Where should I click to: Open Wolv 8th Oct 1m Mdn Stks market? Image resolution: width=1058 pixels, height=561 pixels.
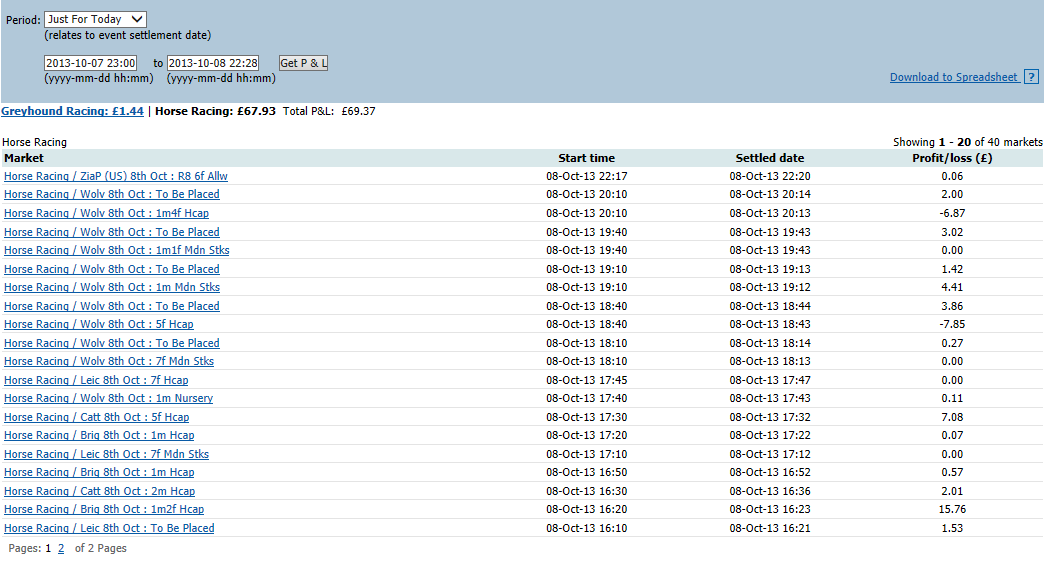(x=112, y=288)
